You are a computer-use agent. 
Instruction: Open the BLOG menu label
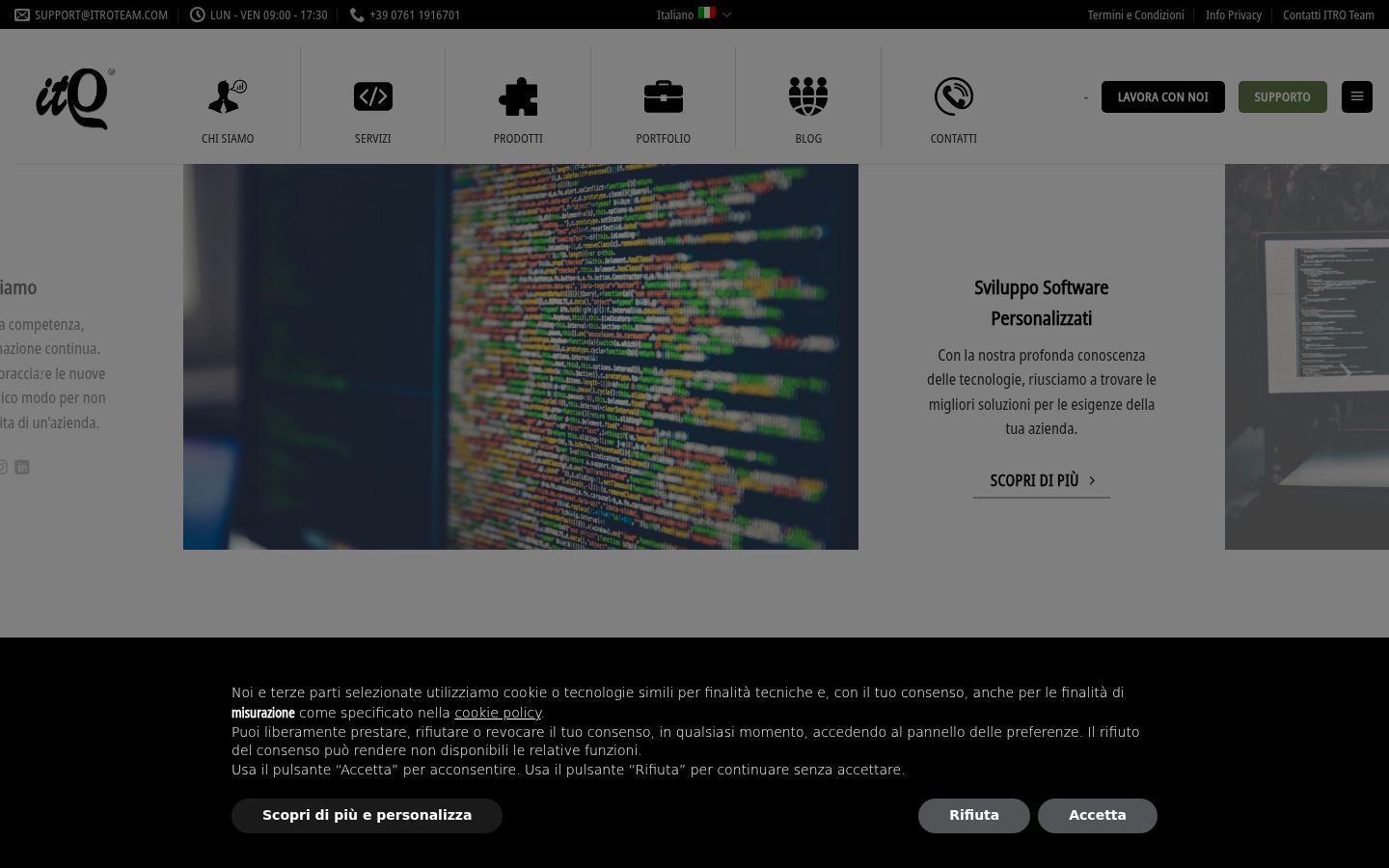coord(808,139)
